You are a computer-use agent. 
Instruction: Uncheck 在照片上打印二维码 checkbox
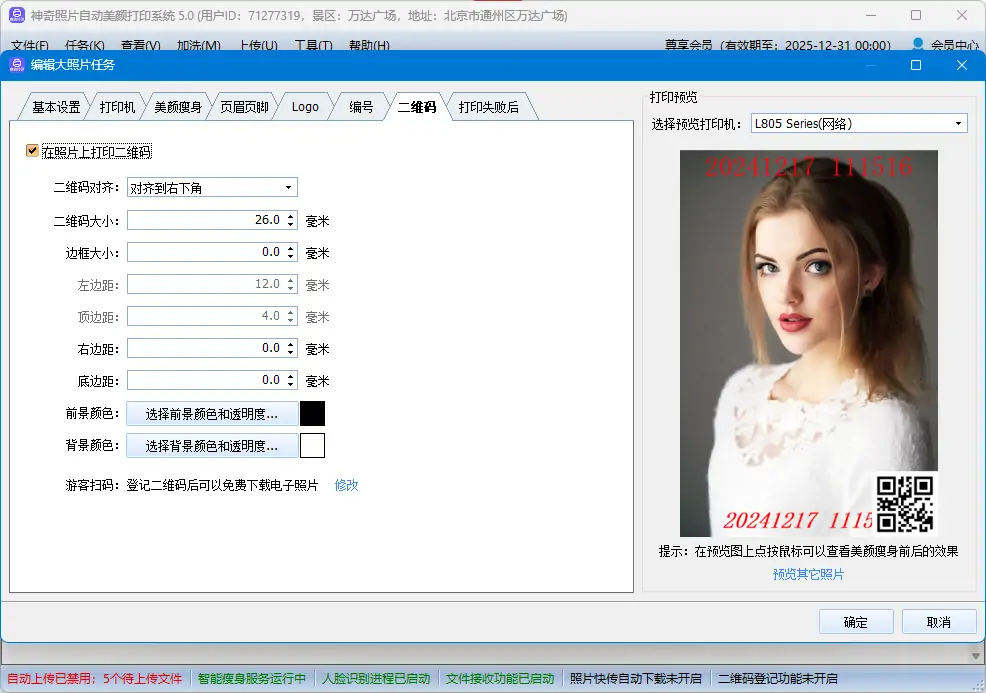(33, 152)
